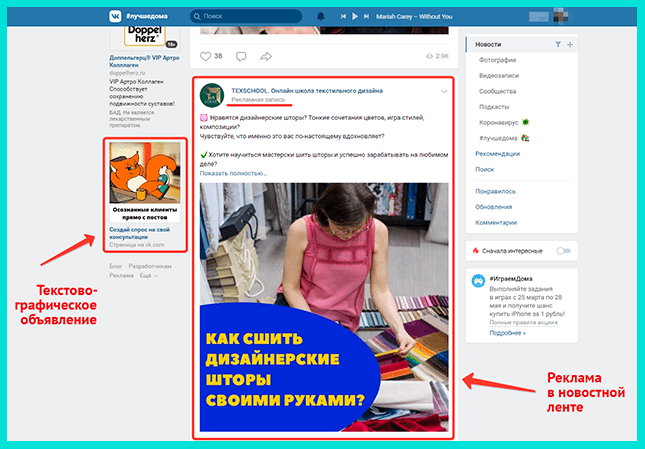Open the Комментарии section
Screen dimensions: 645x449
(x=496, y=223)
